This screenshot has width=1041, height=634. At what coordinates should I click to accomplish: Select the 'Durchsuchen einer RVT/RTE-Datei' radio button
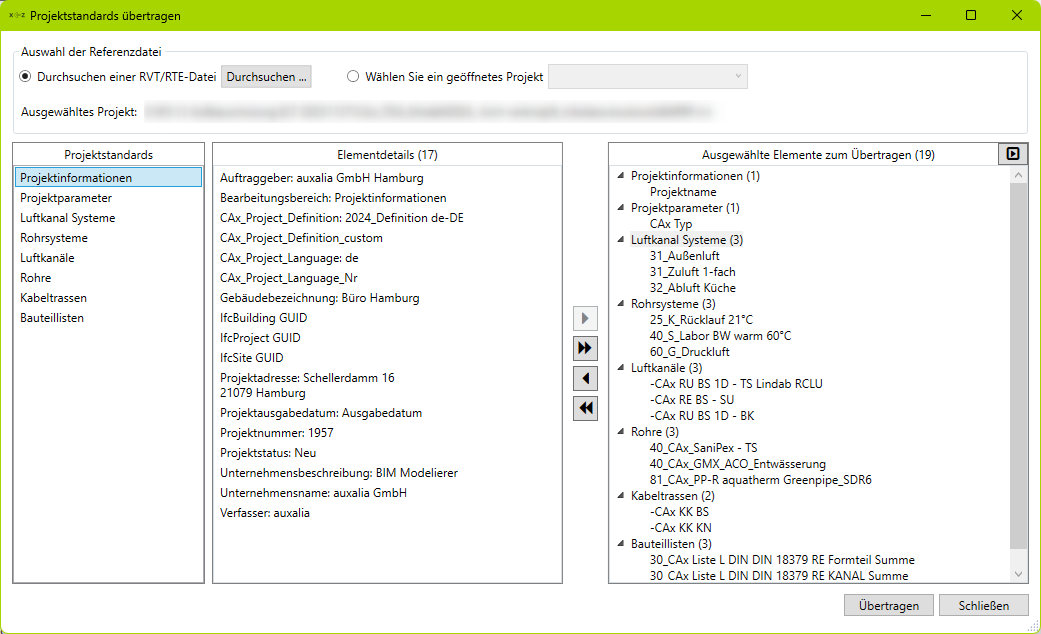[x=26, y=77]
